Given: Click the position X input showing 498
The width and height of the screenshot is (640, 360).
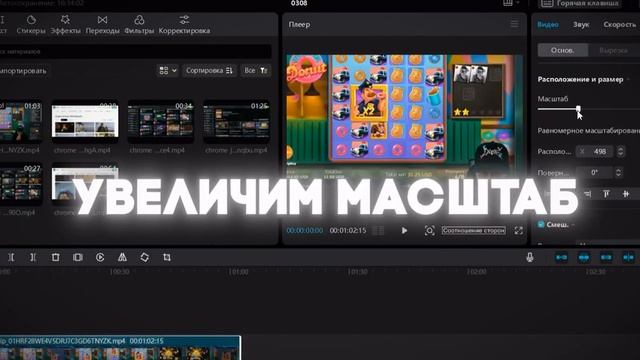Looking at the screenshot, I should 596,151.
